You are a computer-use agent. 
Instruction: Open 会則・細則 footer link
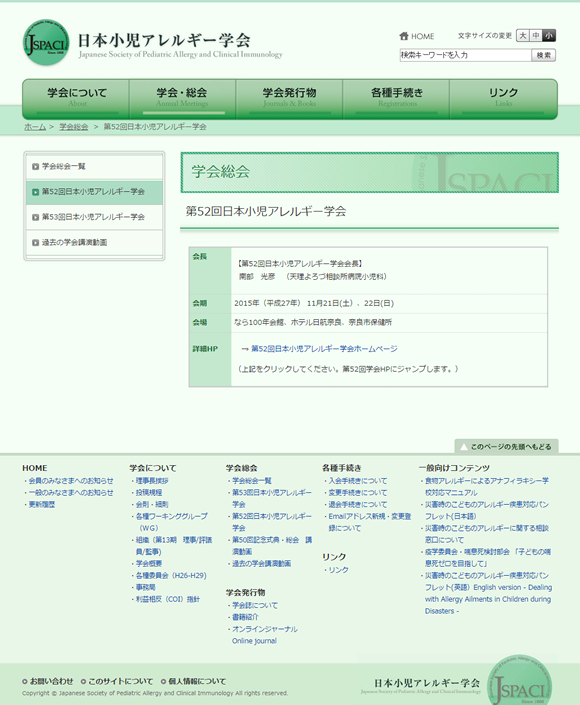[x=152, y=504]
